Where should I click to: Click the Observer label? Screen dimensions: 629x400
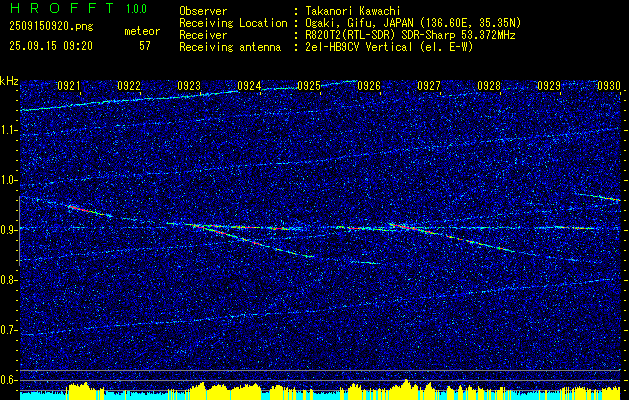[203, 11]
